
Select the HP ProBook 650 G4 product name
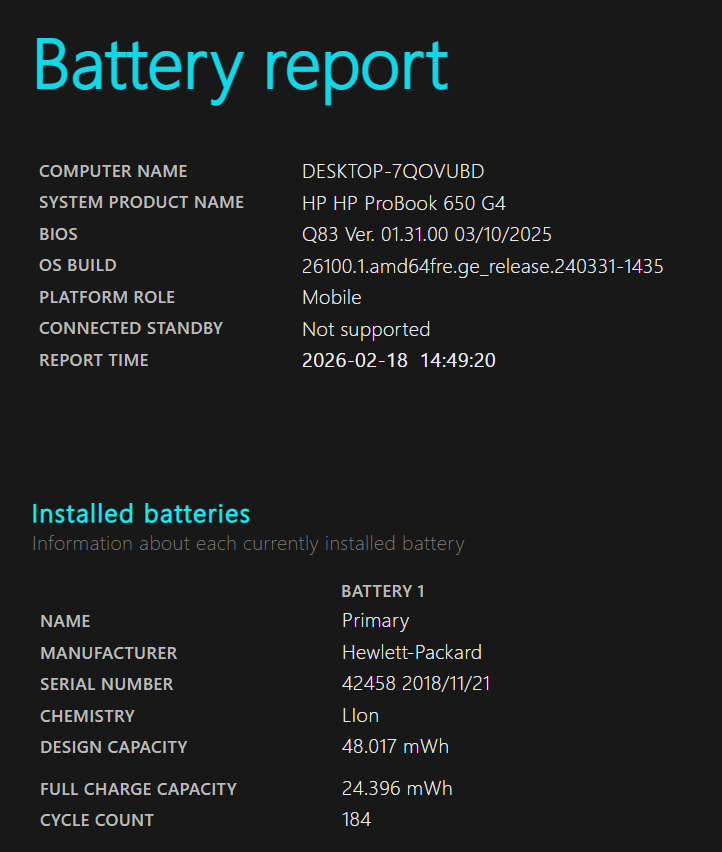[x=404, y=203]
